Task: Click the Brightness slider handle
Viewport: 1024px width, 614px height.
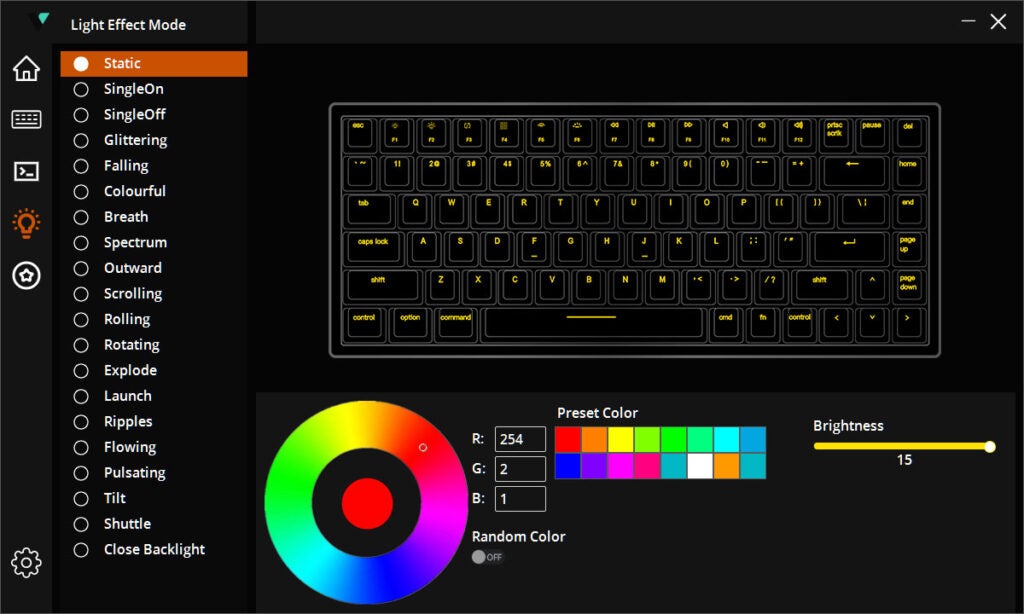Action: (x=990, y=447)
